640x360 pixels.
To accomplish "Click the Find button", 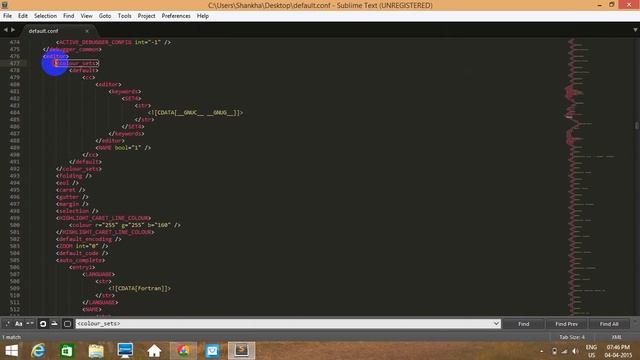I will click(523, 324).
